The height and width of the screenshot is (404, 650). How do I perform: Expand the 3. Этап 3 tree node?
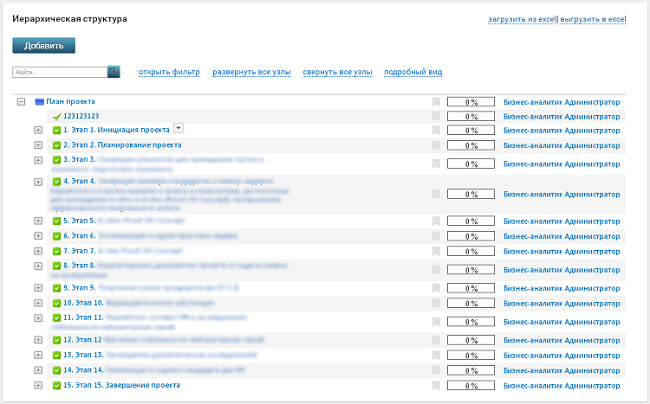click(38, 160)
